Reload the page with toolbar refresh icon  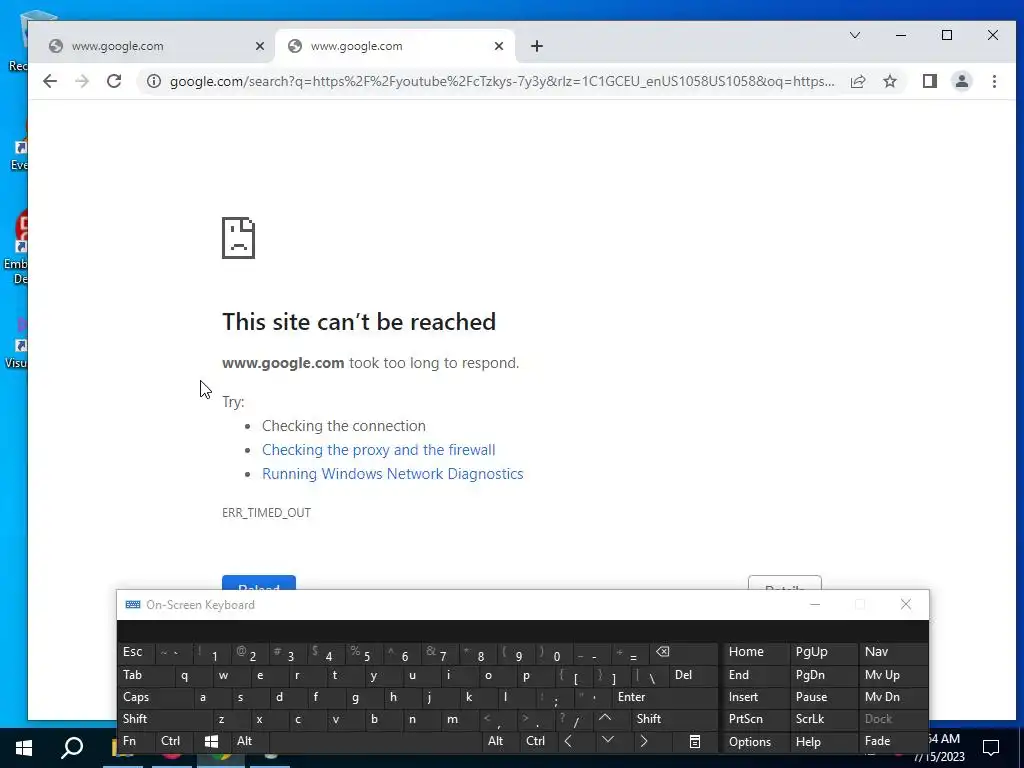tap(114, 81)
